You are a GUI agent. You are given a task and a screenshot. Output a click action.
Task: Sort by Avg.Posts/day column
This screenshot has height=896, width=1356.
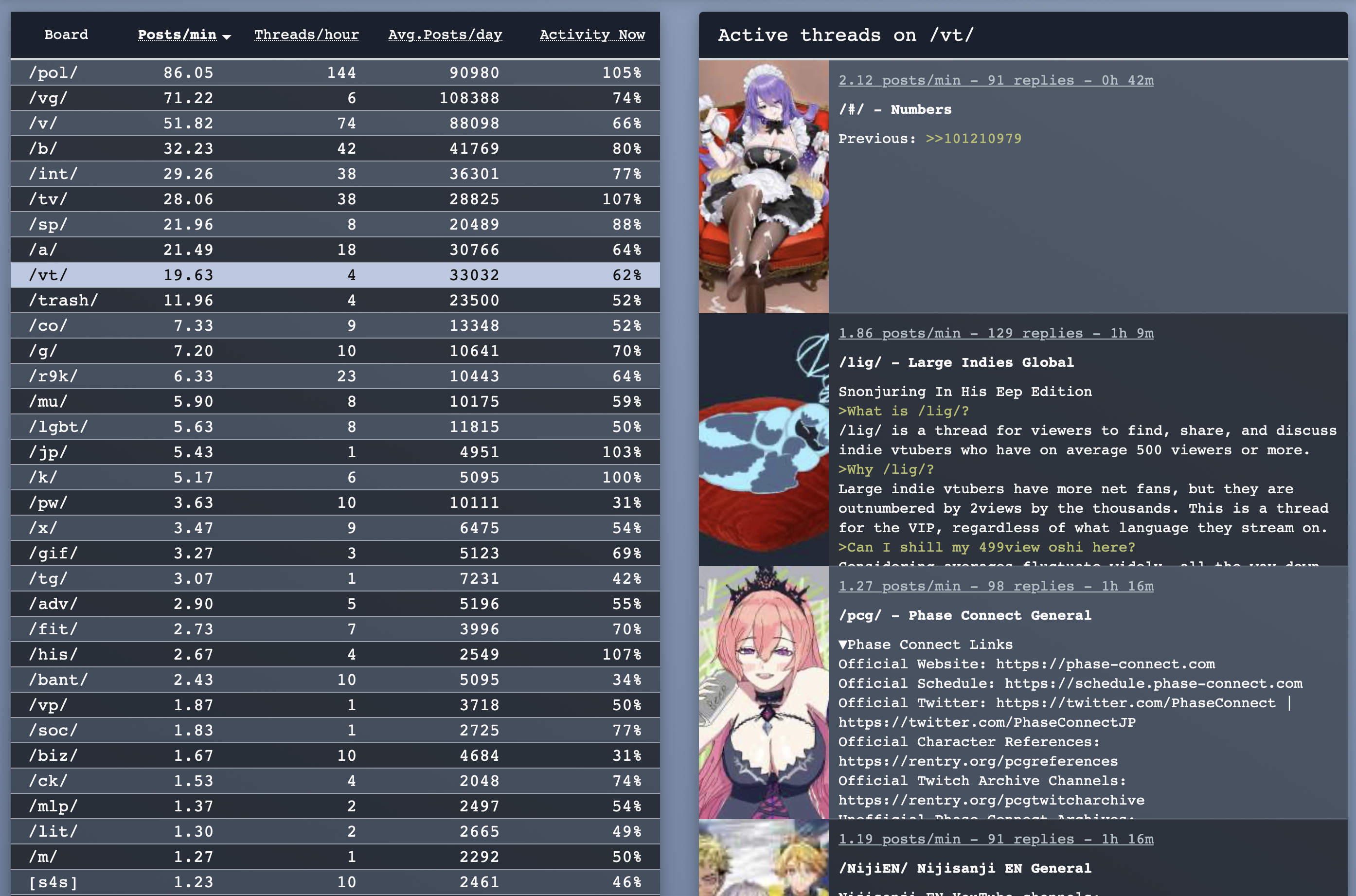445,35
